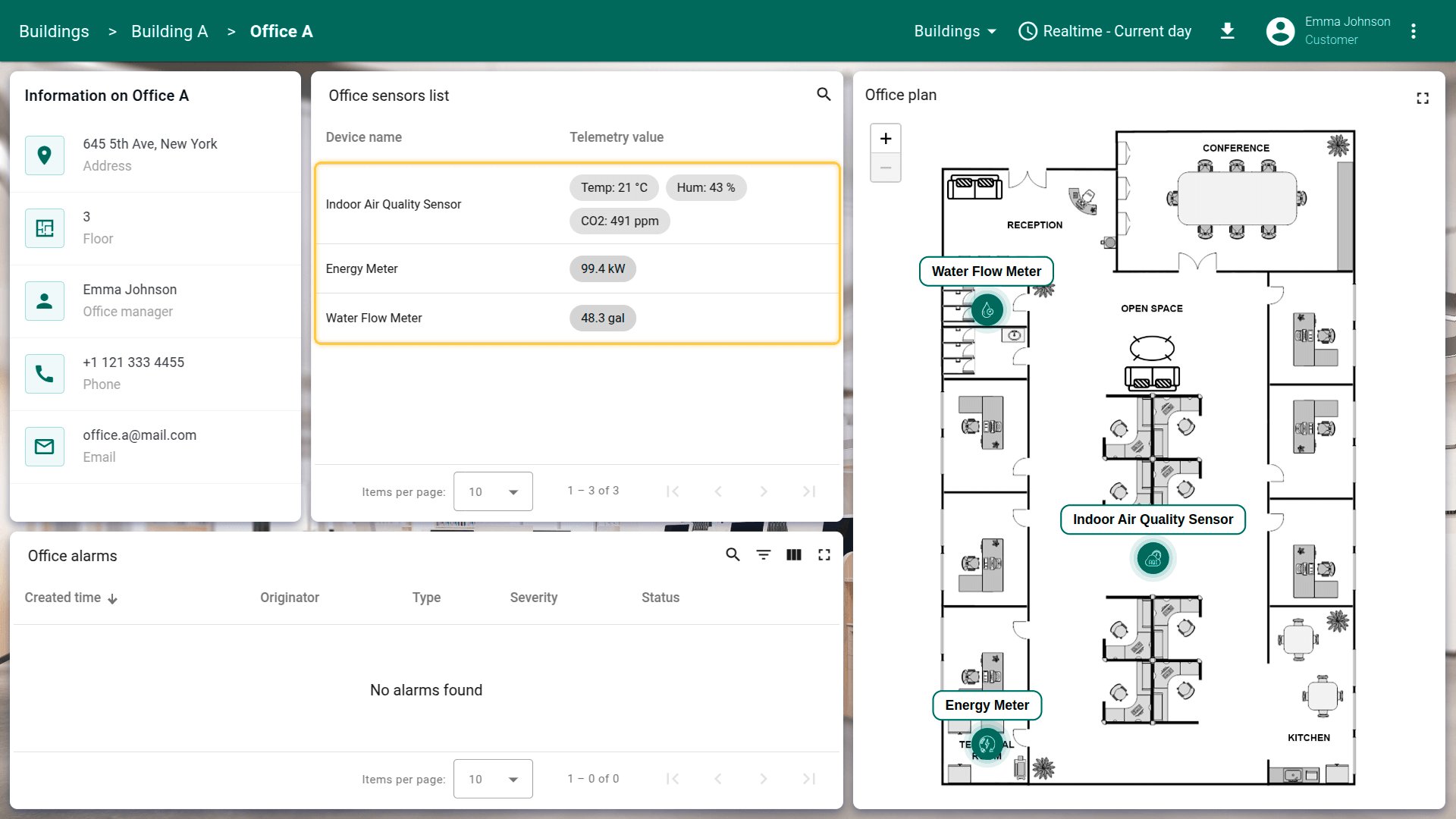Viewport: 1456px width, 819px height.
Task: Navigate to Building A breadcrumb
Action: tap(169, 31)
